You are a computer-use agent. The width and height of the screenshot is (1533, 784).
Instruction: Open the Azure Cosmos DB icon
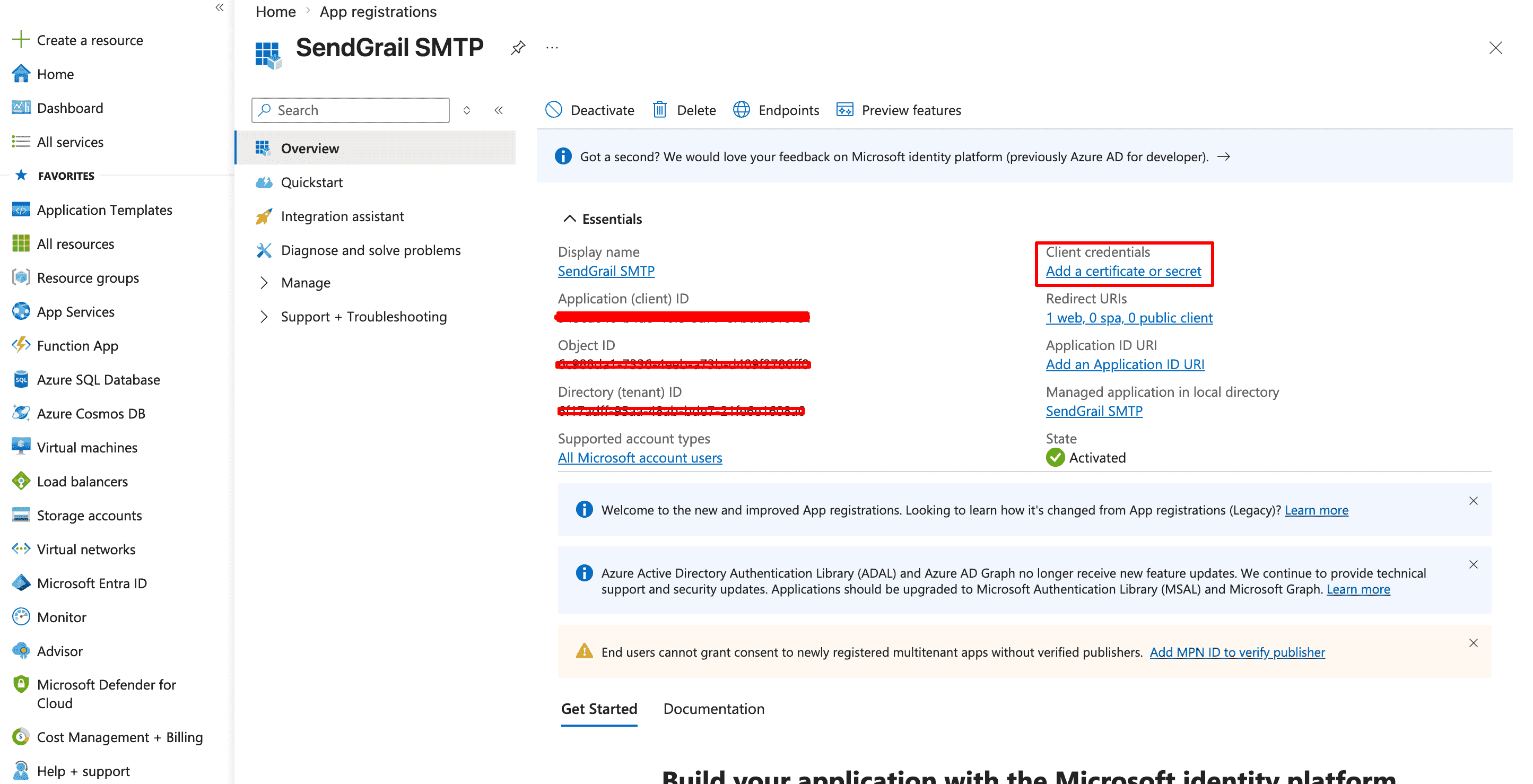(21, 413)
